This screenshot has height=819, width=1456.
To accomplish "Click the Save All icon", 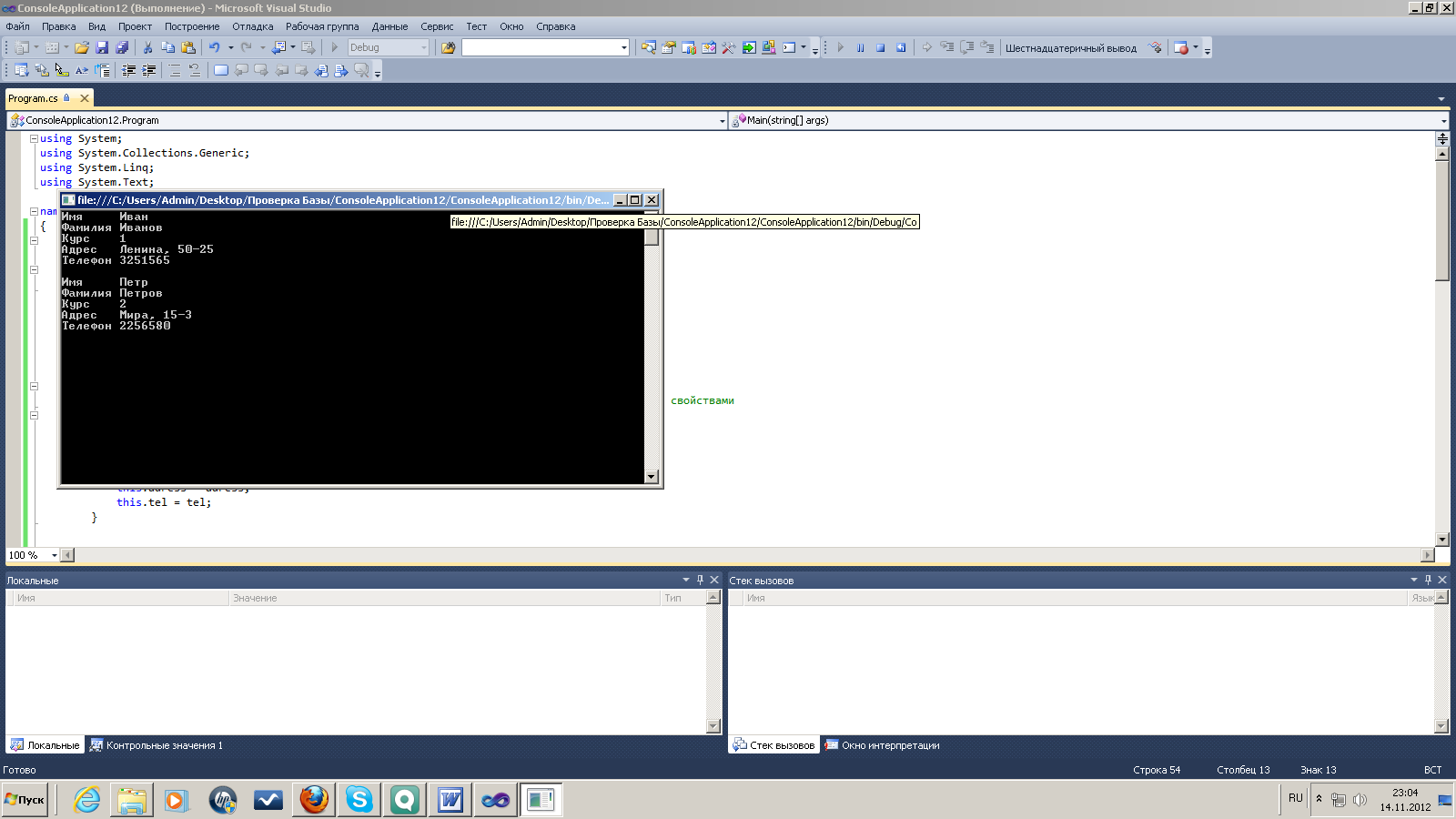I will click(121, 47).
